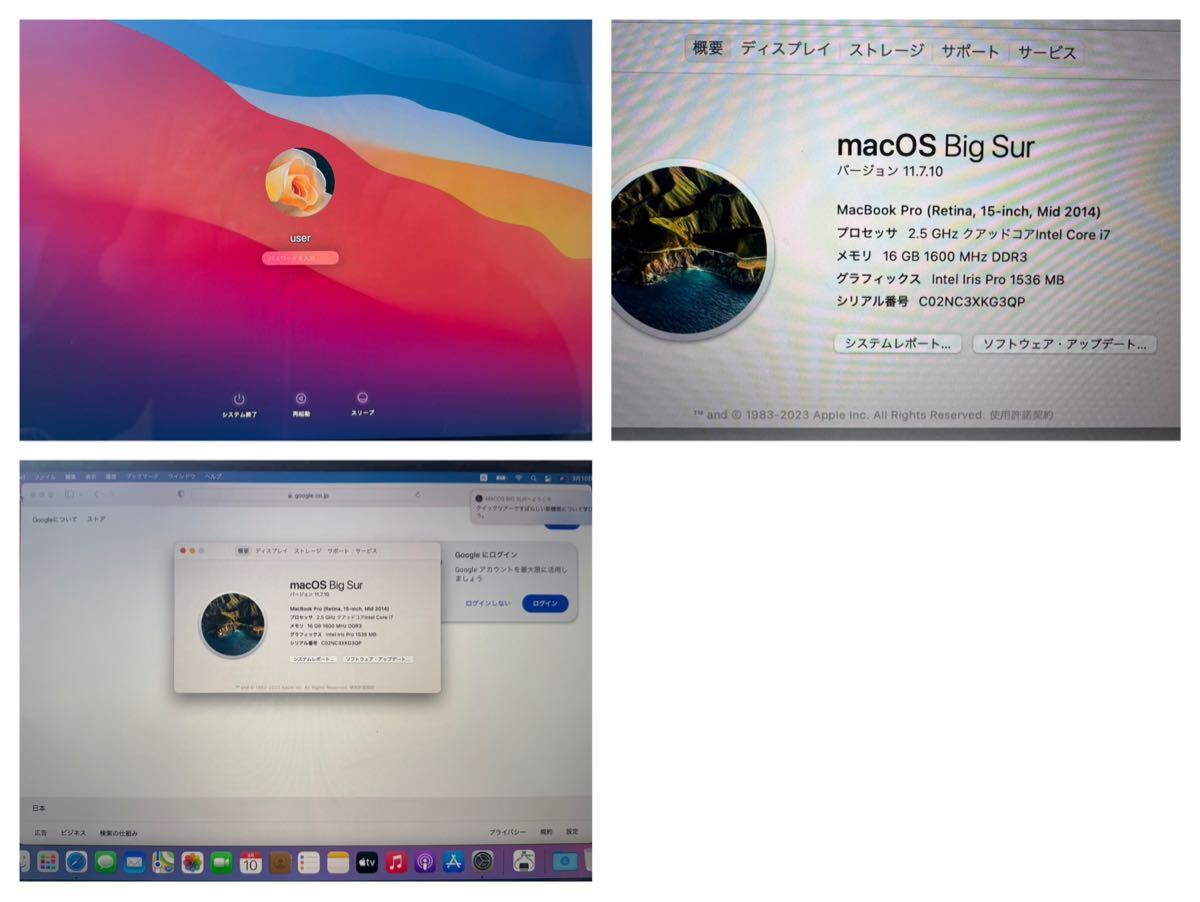The height and width of the screenshot is (902, 1200).
Task: Switch to ディスプレイ tab in About window over Safari
Action: point(271,551)
